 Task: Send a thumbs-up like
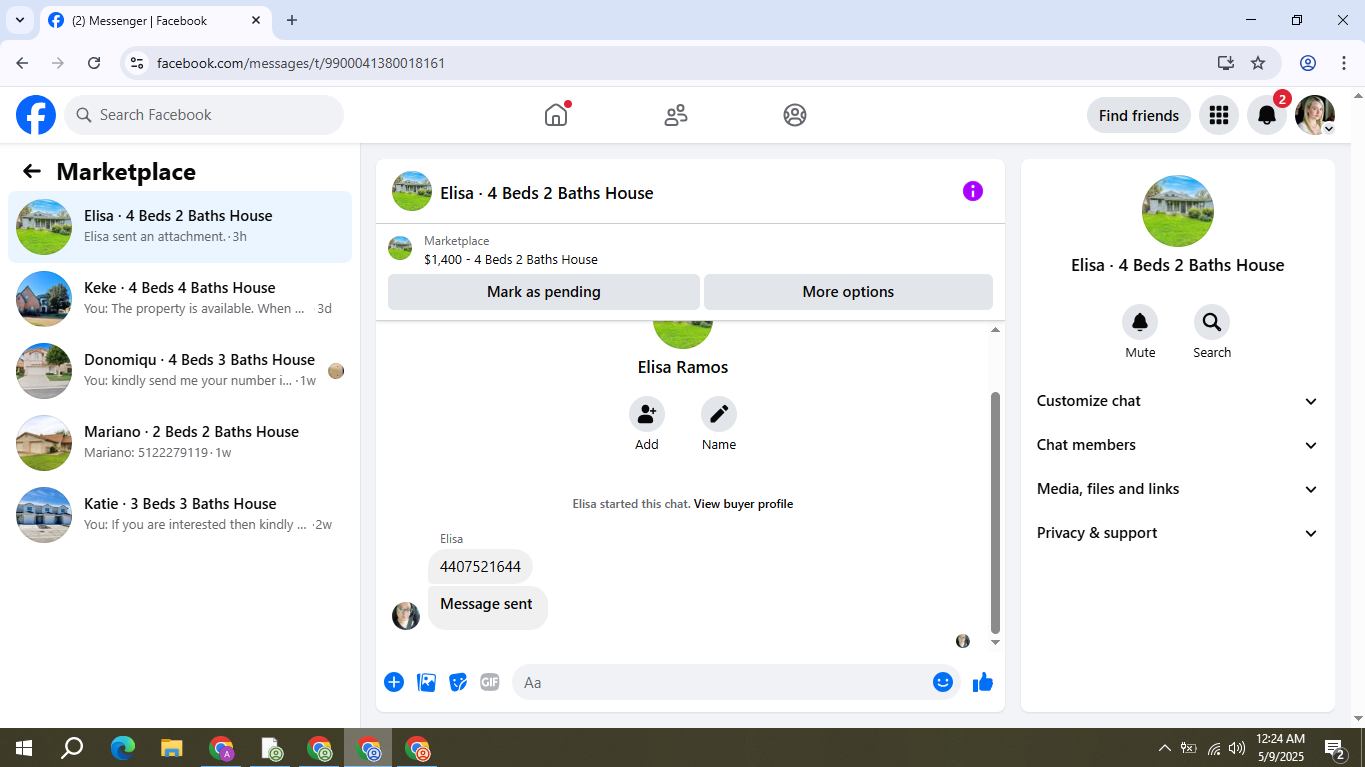coord(983,682)
